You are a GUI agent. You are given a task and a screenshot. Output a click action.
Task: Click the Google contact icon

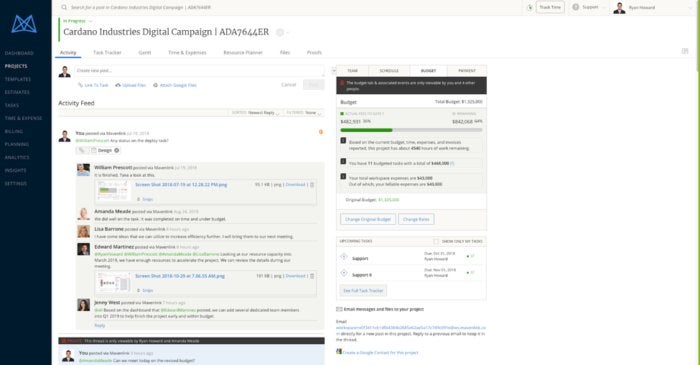pos(339,352)
